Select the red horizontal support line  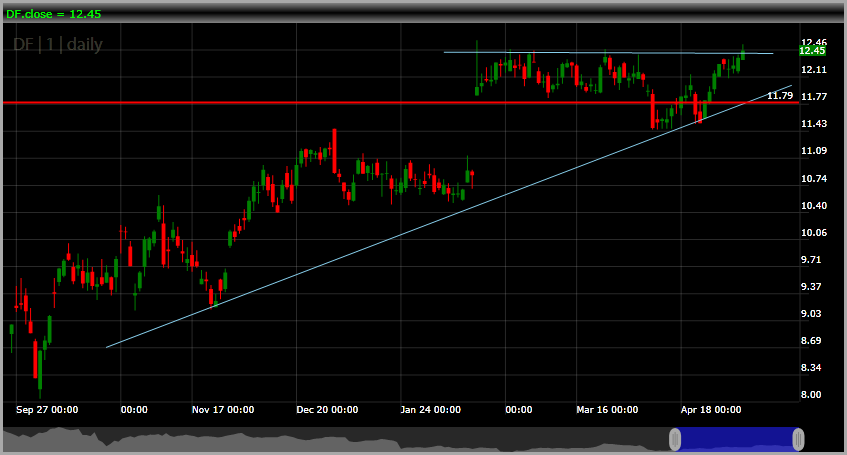coord(401,102)
